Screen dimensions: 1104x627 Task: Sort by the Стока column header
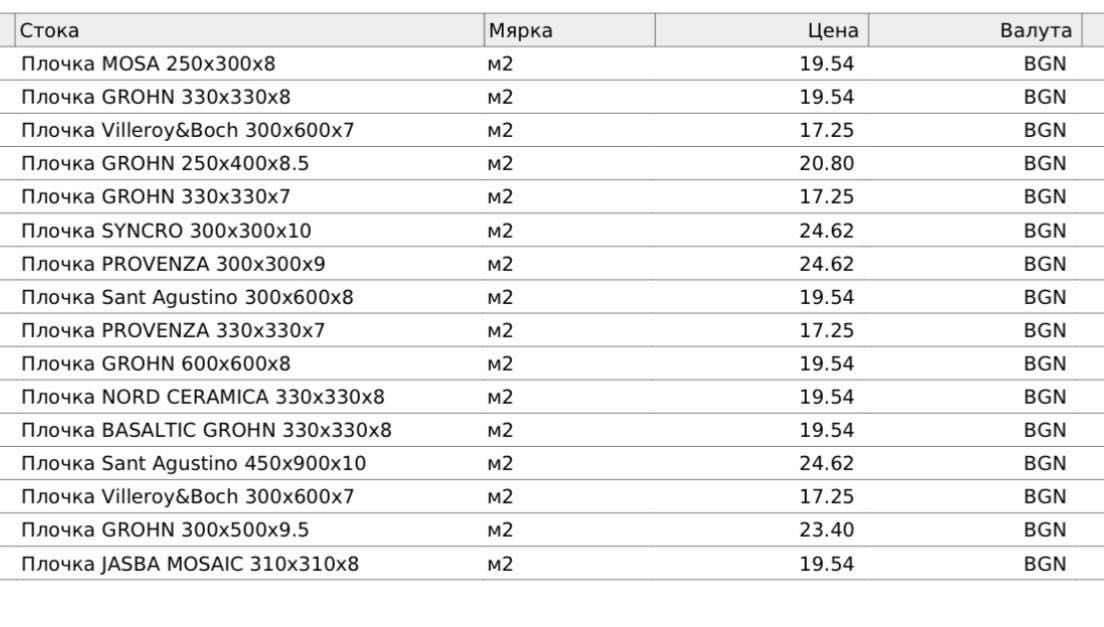[x=249, y=30]
